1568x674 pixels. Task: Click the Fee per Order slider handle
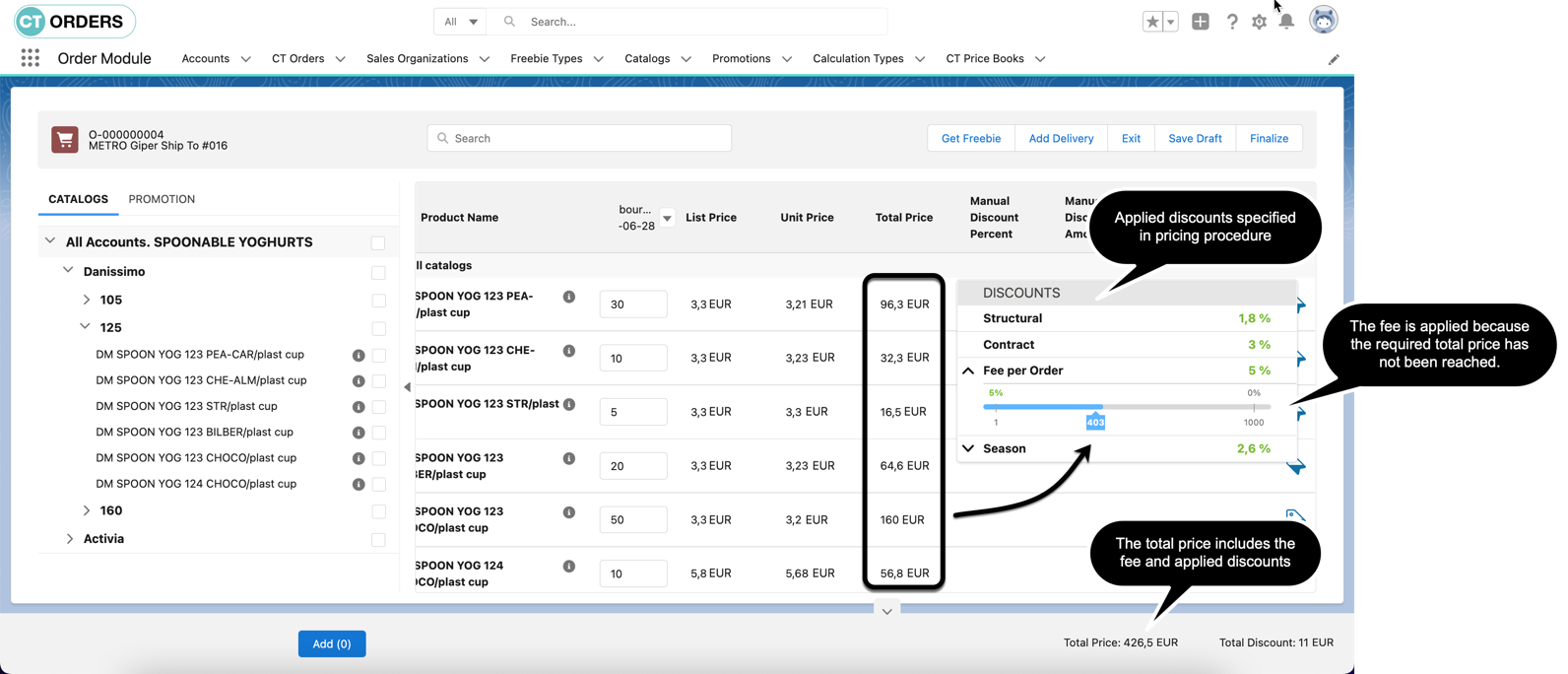(x=1095, y=421)
